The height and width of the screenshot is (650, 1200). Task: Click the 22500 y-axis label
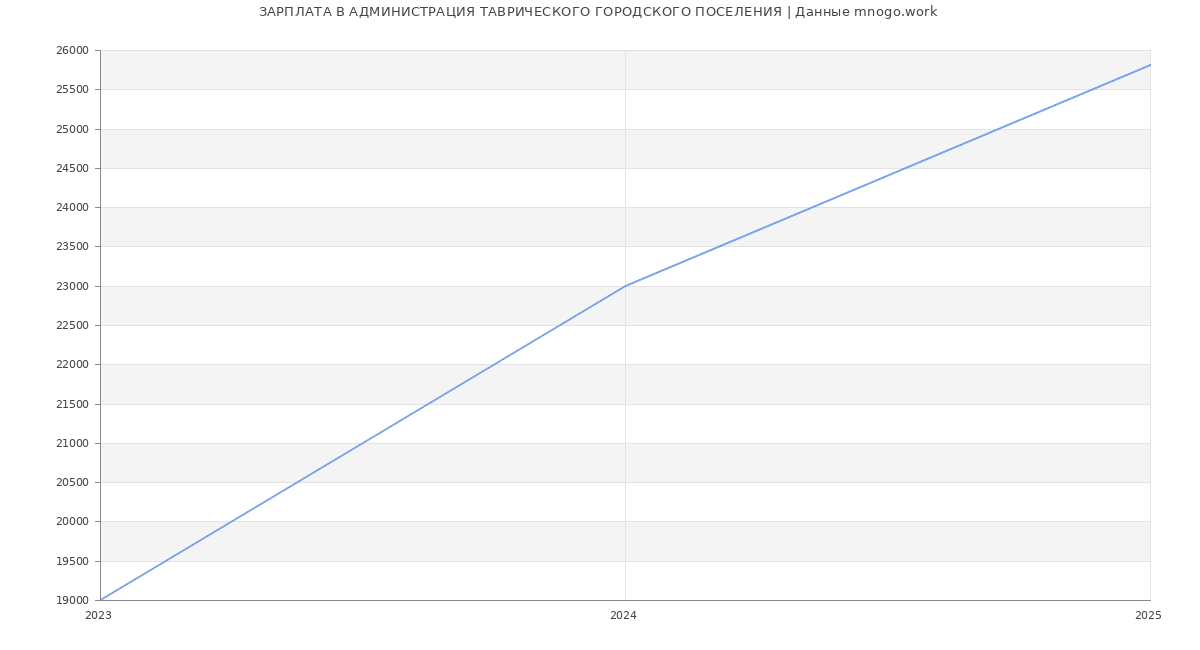(x=72, y=326)
